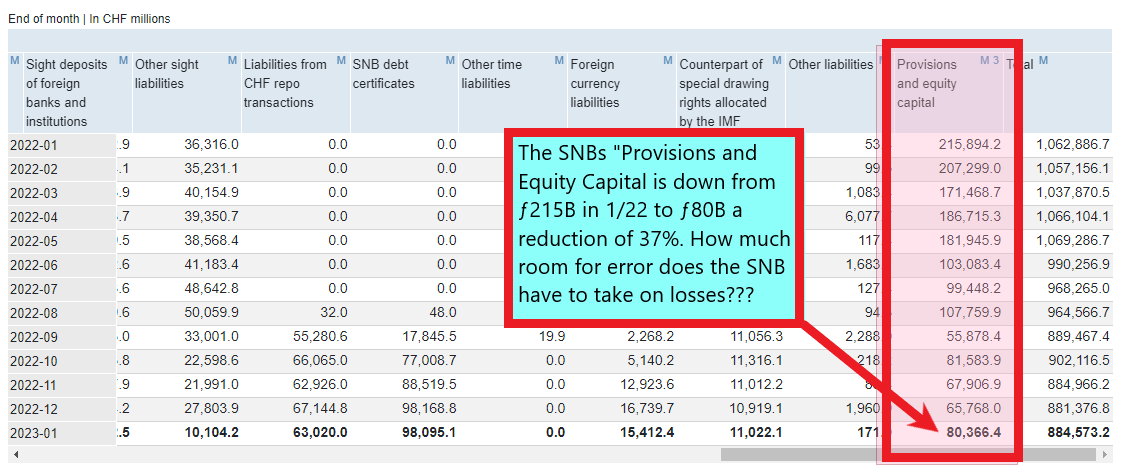Click the 12,923.6 Foreign currency liabilities cell
The image size is (1126, 465).
tap(647, 385)
